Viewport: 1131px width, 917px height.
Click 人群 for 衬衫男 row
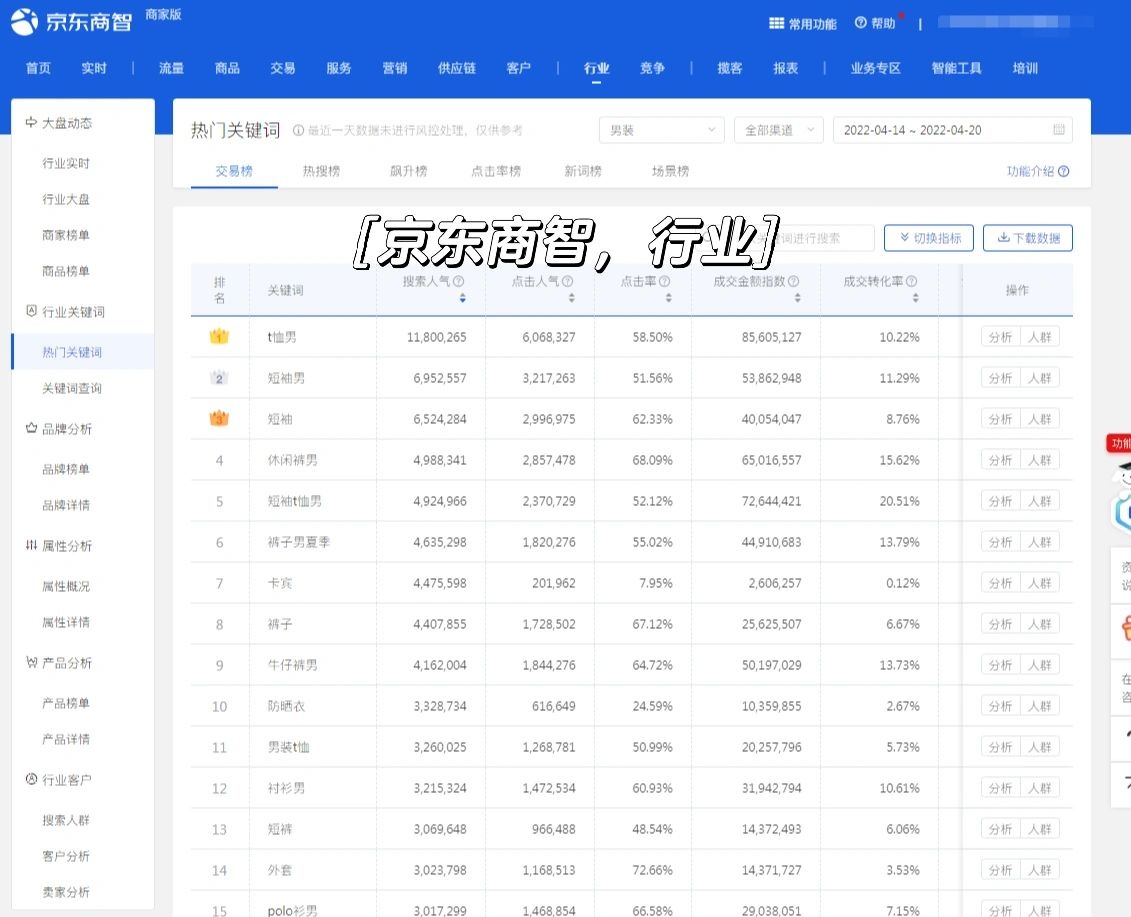[1039, 788]
